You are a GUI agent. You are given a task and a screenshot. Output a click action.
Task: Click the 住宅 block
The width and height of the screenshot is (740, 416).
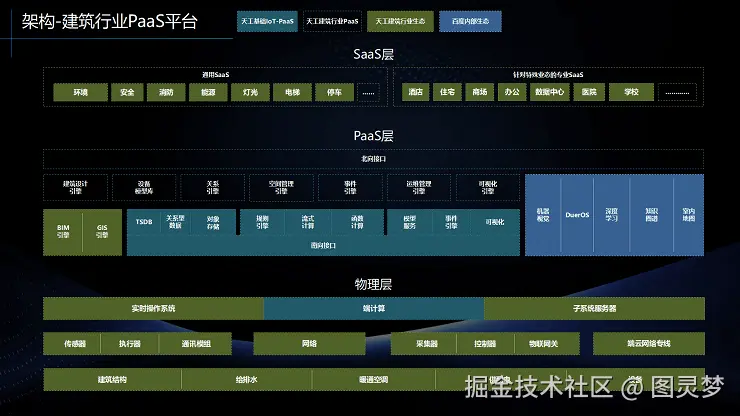(x=447, y=92)
